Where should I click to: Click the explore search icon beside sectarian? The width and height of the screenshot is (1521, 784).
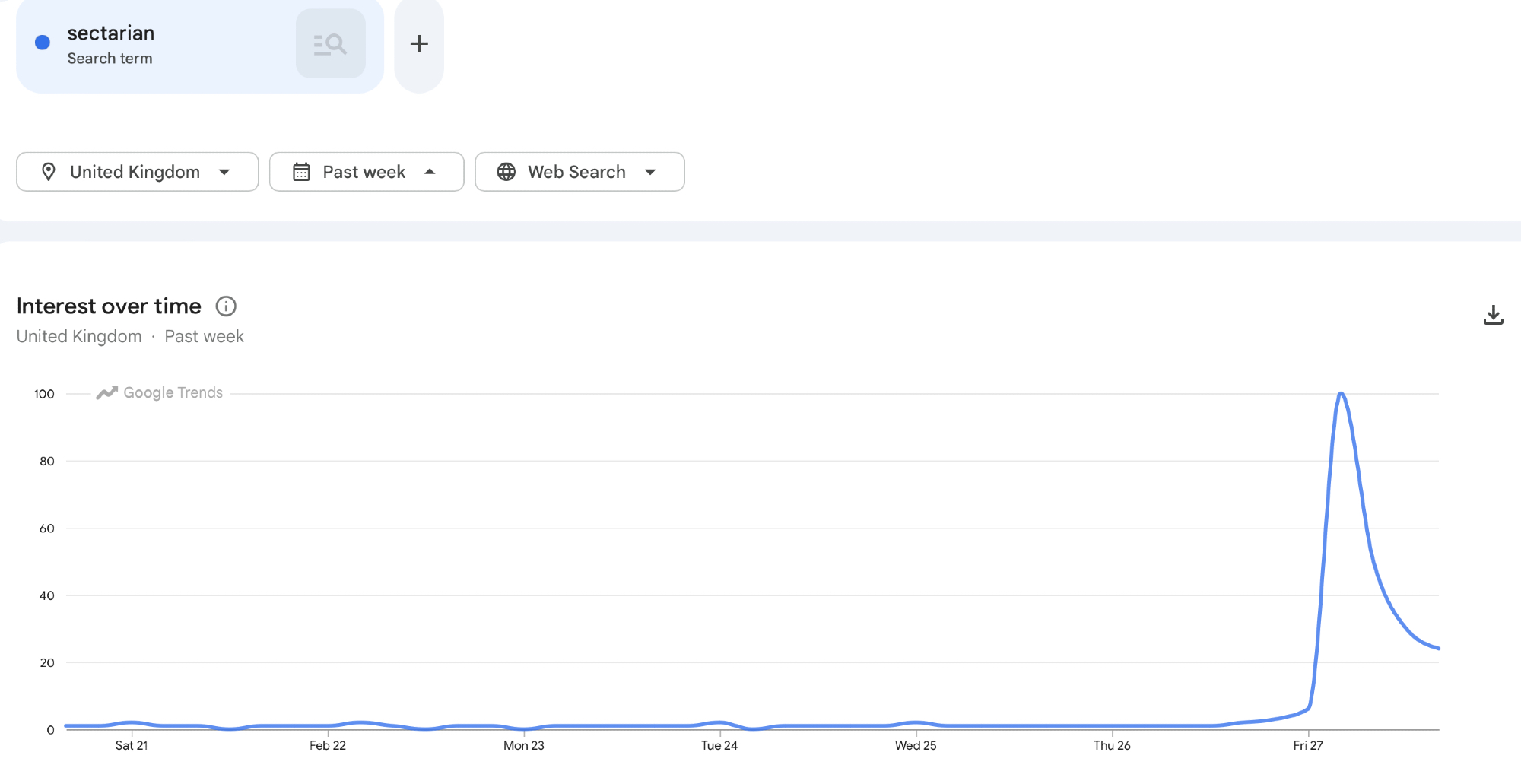pyautogui.click(x=330, y=44)
